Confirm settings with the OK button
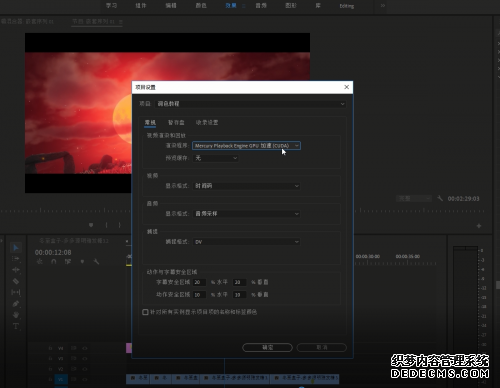Screen dimensions: 500x388 (267, 347)
